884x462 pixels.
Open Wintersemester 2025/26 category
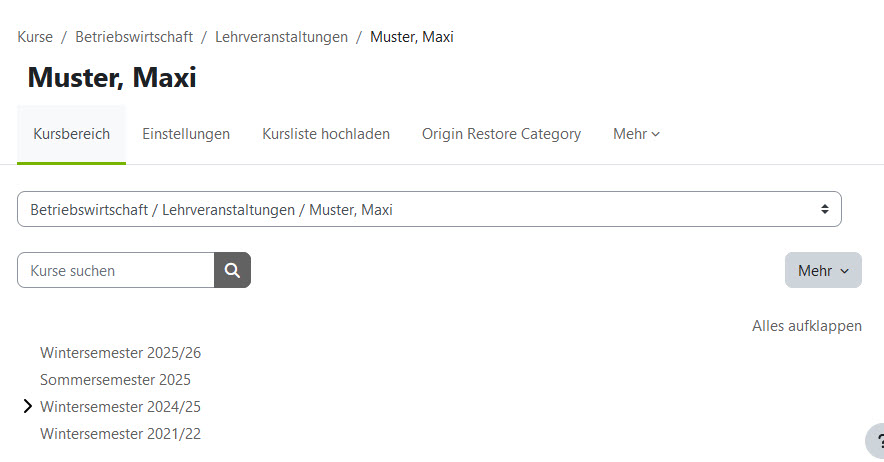[120, 353]
